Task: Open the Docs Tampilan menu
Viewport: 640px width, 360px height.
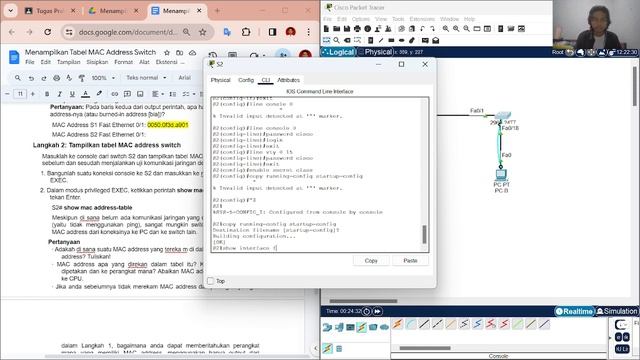Action: click(x=68, y=62)
